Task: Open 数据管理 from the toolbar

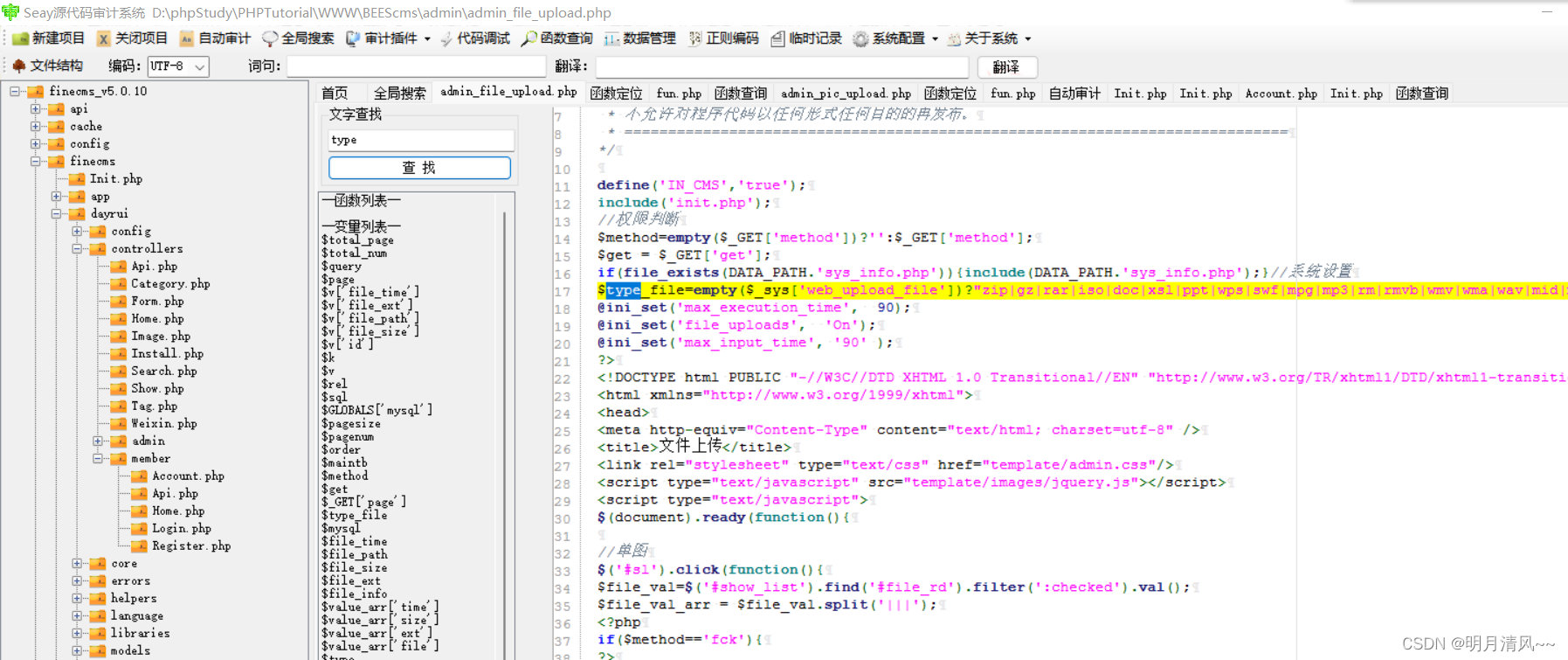Action: pyautogui.click(x=639, y=38)
